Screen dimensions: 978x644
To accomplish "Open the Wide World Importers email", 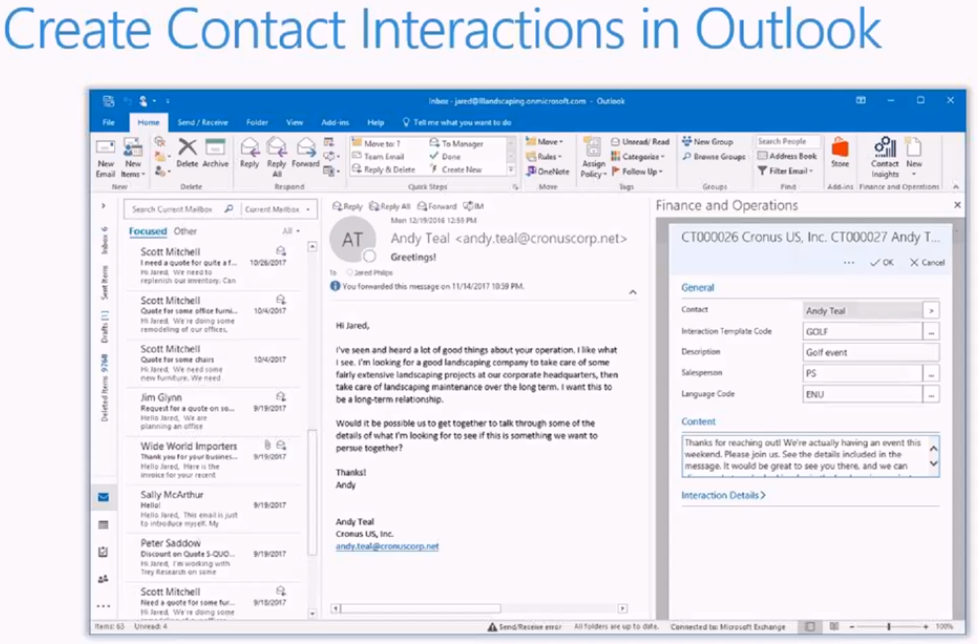I will (x=213, y=460).
